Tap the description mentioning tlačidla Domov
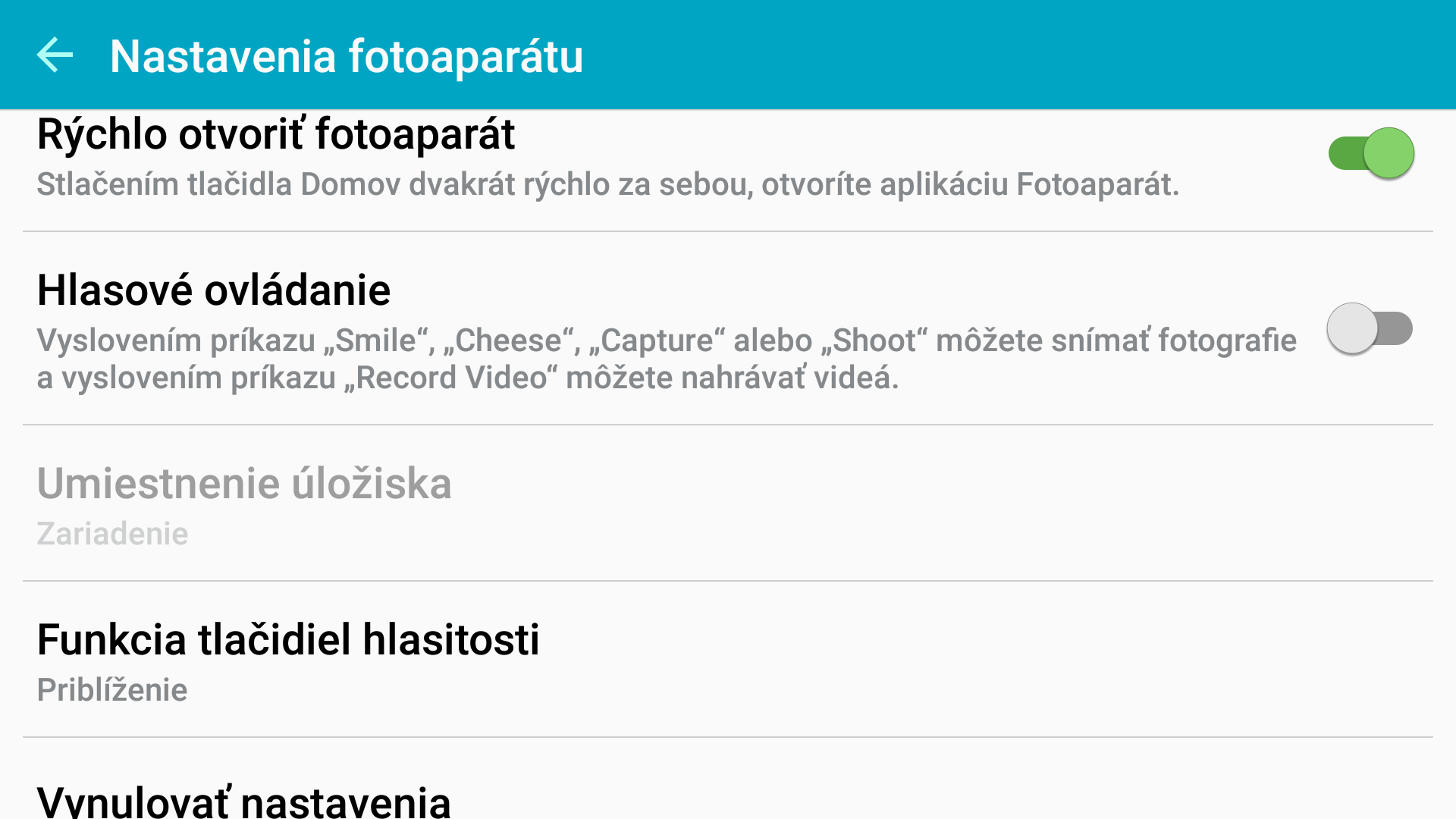The image size is (1456, 819). [608, 185]
